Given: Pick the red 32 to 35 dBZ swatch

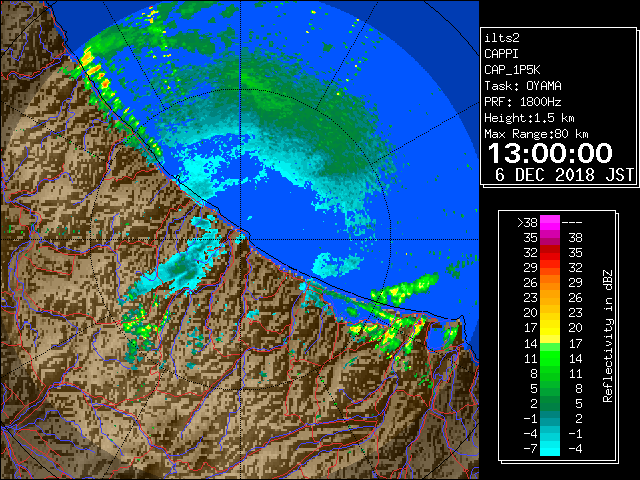Looking at the screenshot, I should coord(550,253).
